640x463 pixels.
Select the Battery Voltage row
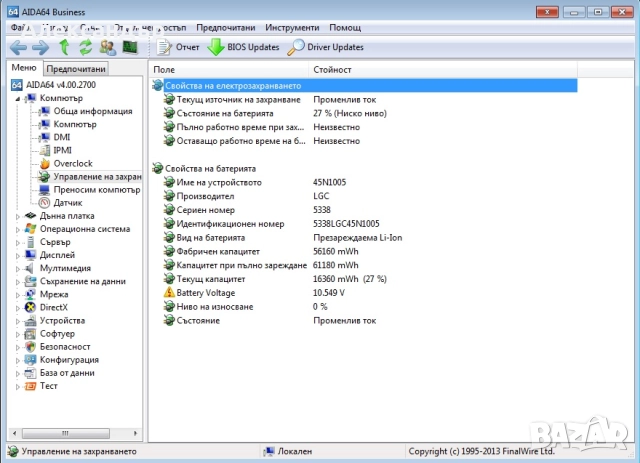click(x=206, y=292)
